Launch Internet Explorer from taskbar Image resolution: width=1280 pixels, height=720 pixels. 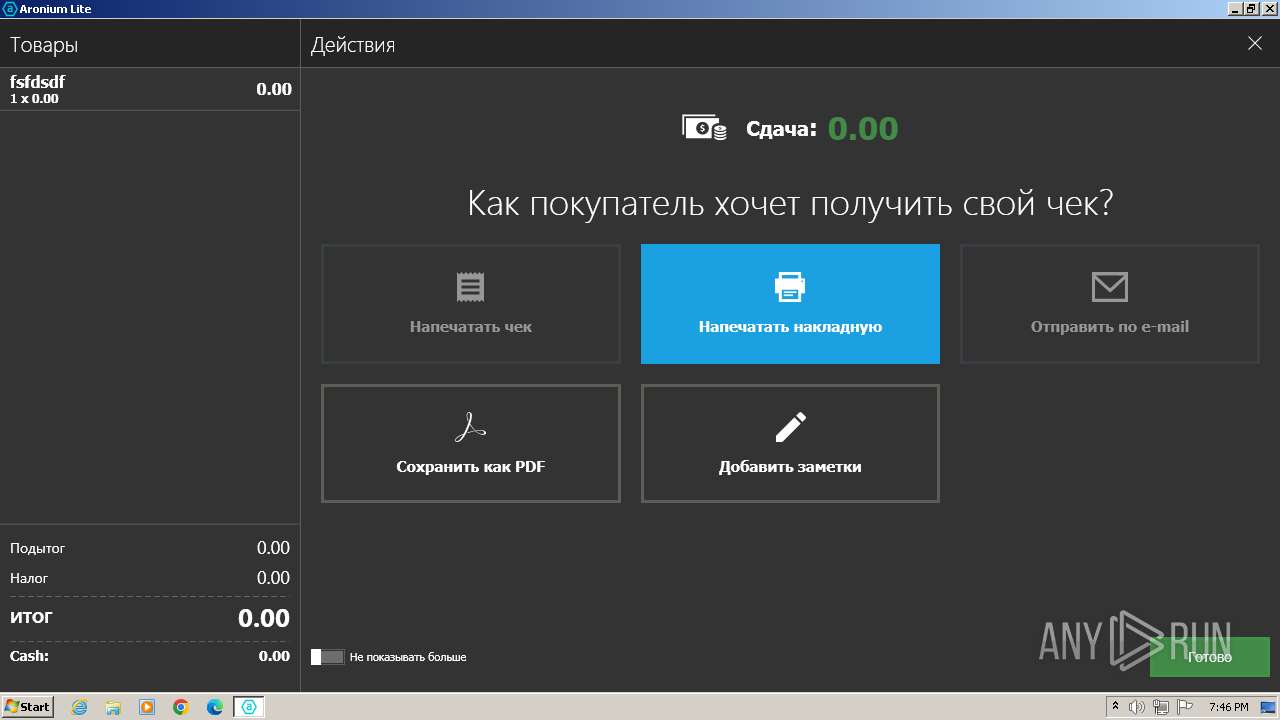point(79,707)
